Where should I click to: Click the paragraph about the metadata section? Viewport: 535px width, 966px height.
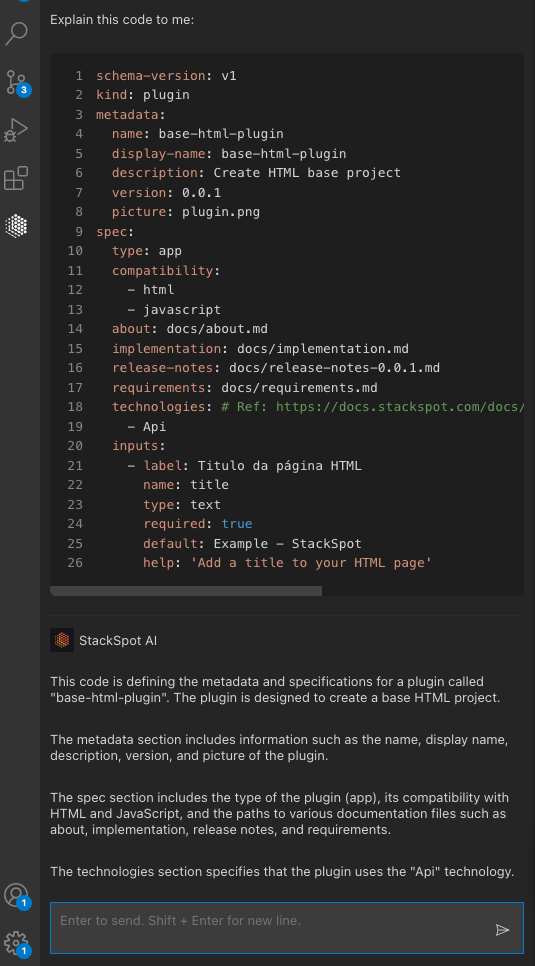pos(279,747)
